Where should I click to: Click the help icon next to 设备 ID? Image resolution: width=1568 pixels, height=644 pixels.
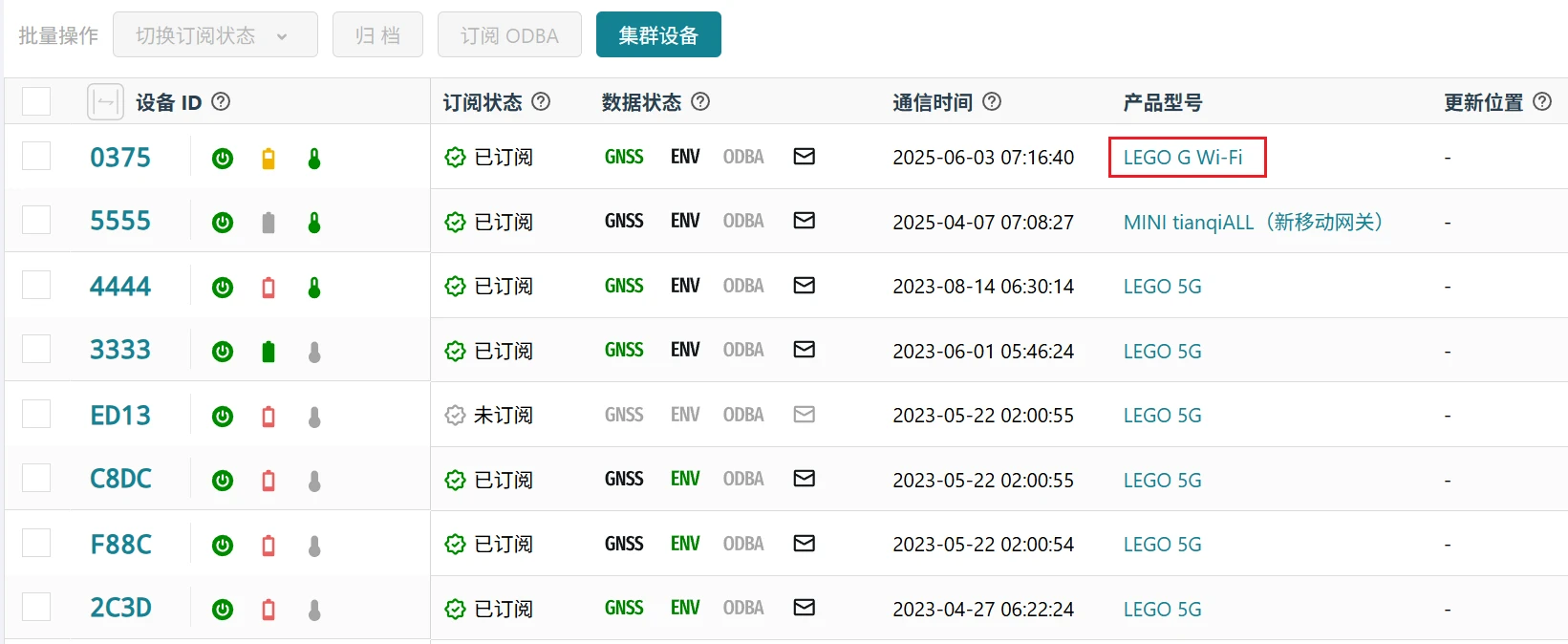[x=221, y=101]
